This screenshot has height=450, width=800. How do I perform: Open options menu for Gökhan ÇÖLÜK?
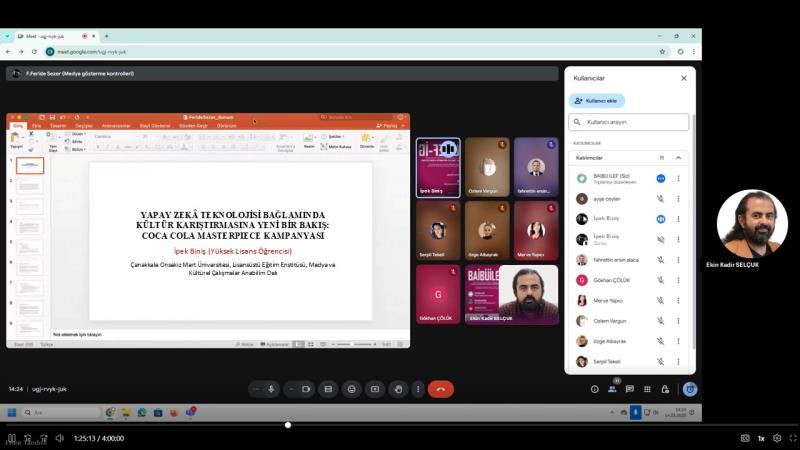pos(678,280)
